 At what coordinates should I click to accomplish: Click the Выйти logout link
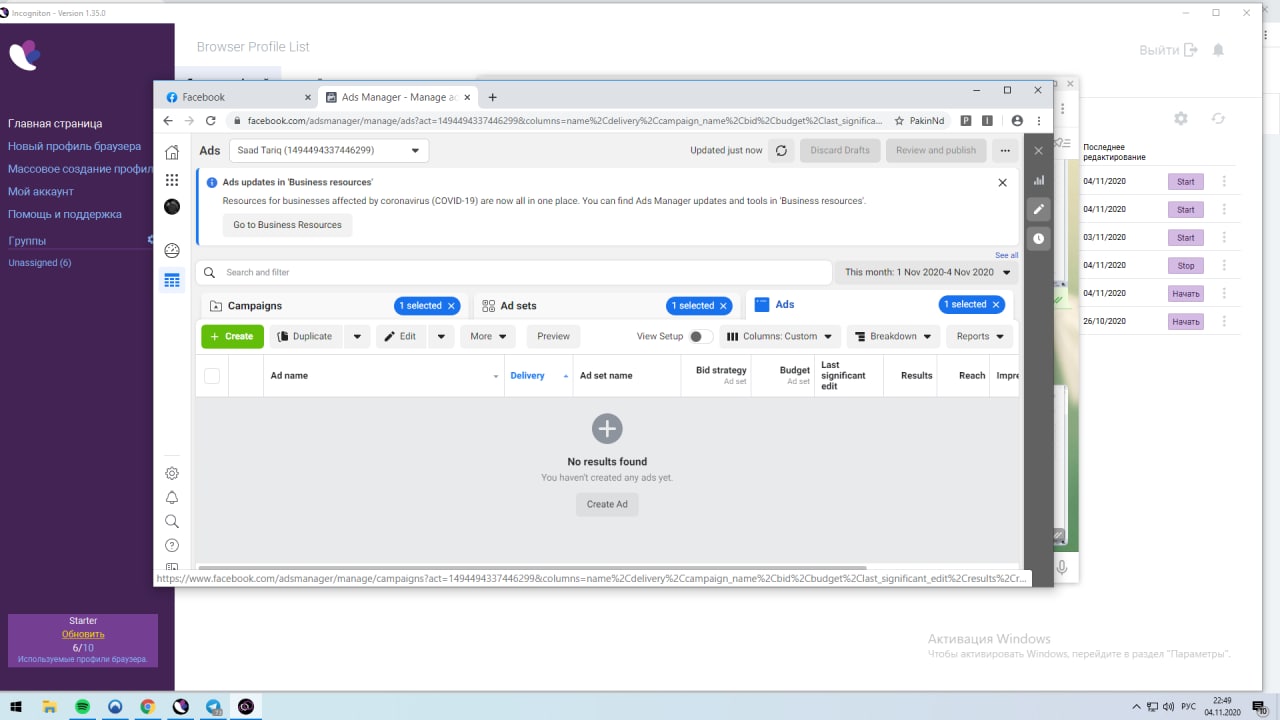1168,50
